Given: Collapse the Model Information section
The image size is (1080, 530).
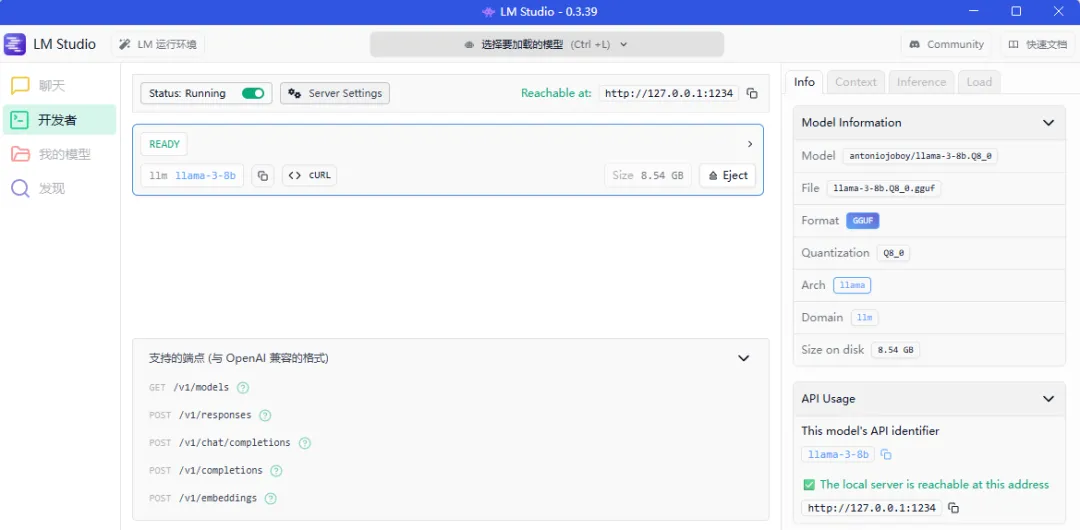Looking at the screenshot, I should pos(1048,123).
